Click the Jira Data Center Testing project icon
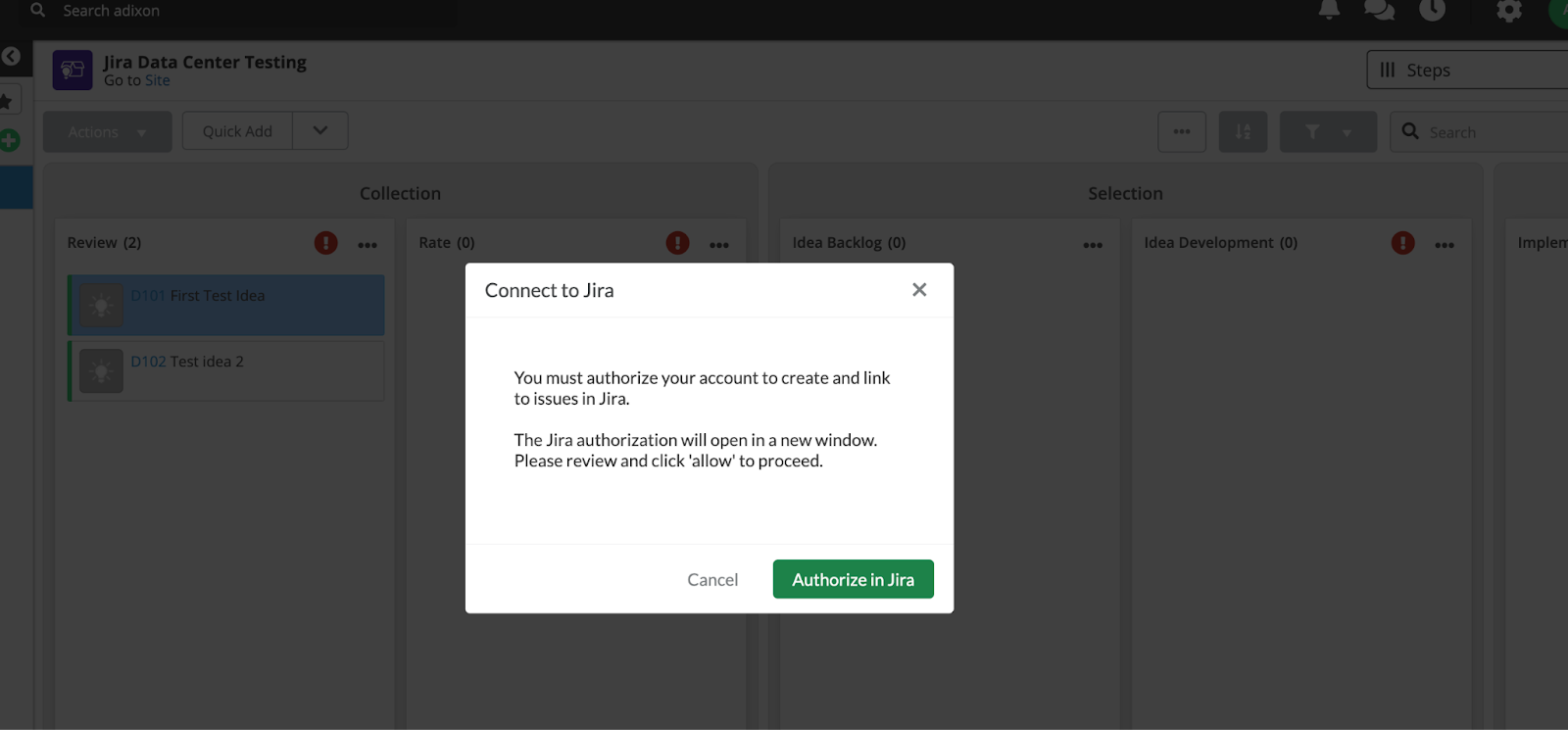Screen dimensions: 1568x730 (73, 71)
